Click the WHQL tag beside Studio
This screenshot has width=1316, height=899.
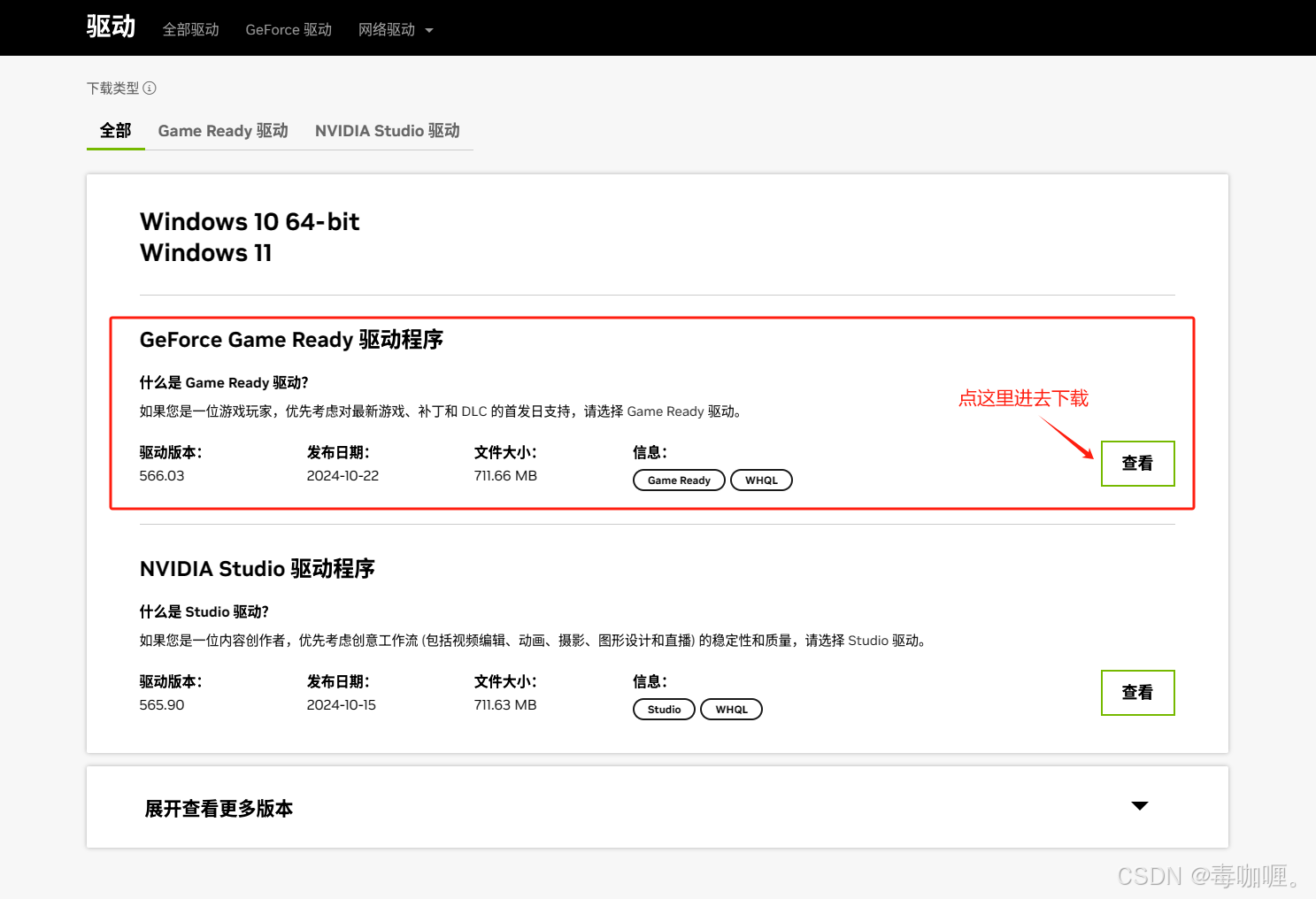[x=731, y=710]
